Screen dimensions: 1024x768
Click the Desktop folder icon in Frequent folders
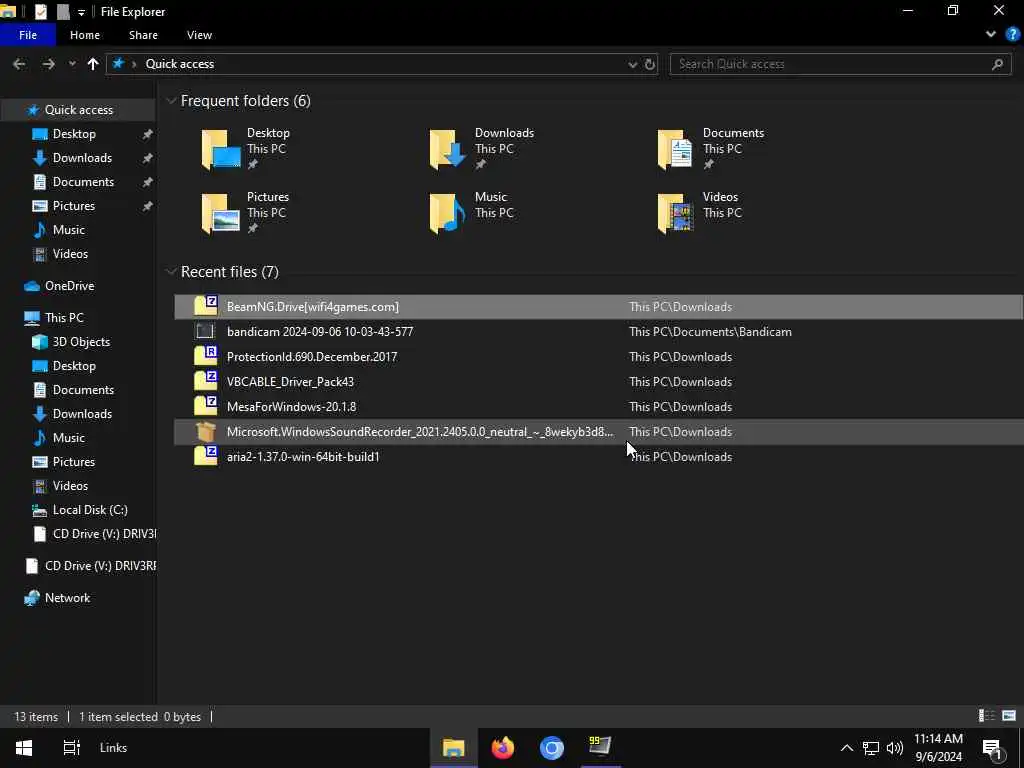(221, 150)
